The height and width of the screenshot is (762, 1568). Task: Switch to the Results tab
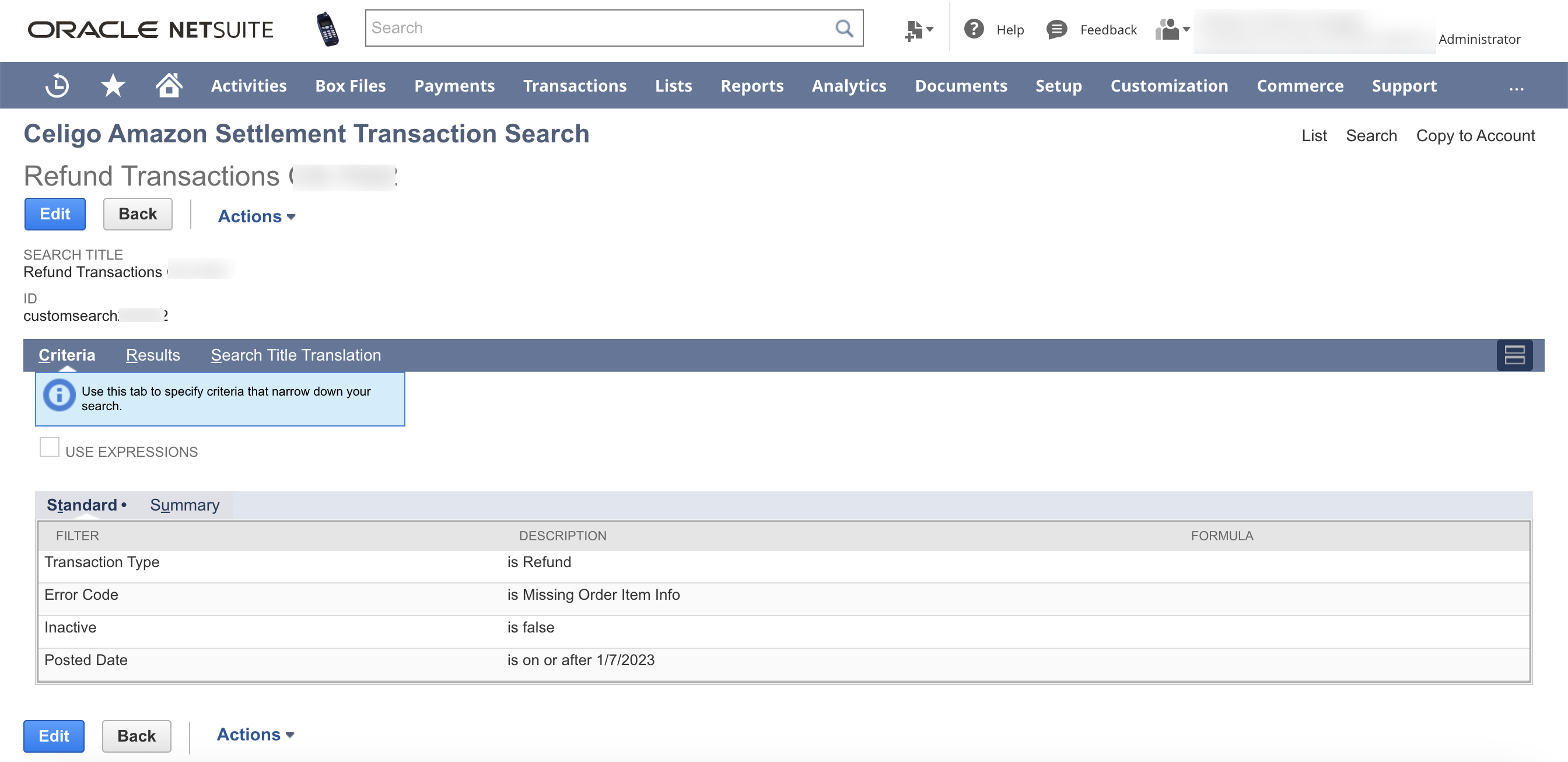point(153,355)
